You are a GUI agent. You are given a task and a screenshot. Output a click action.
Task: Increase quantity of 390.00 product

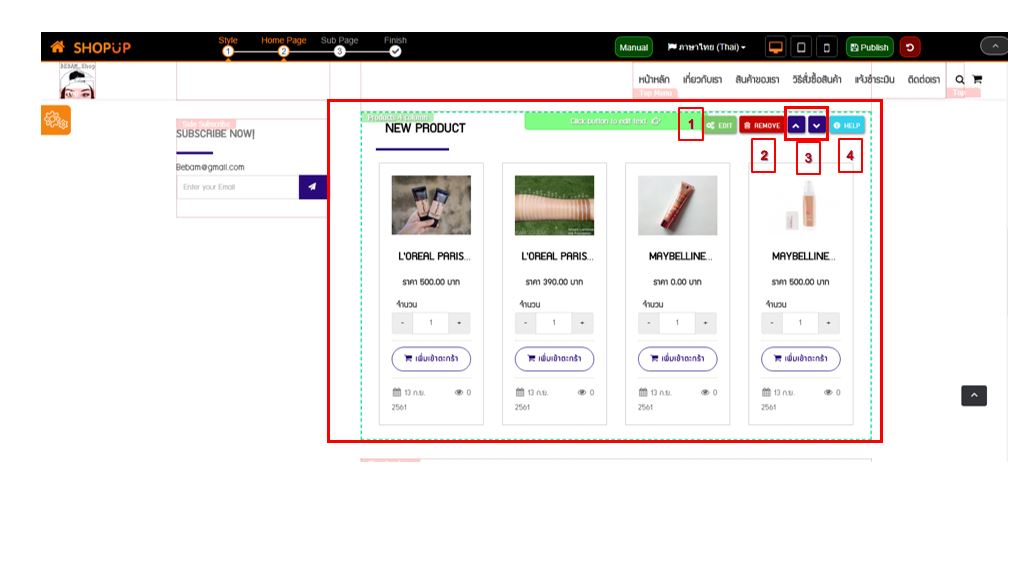click(x=583, y=323)
